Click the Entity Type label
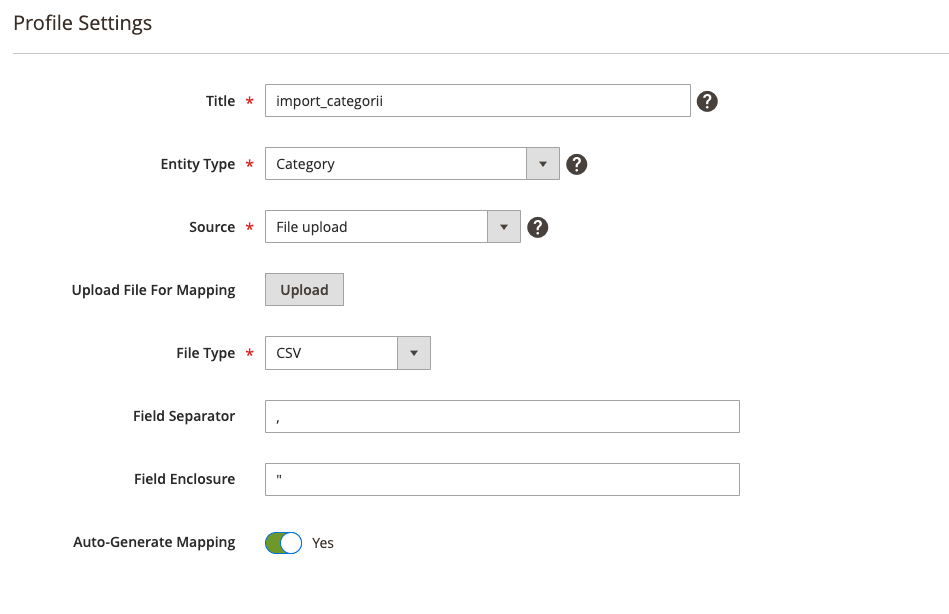This screenshot has width=949, height=614. 198,164
